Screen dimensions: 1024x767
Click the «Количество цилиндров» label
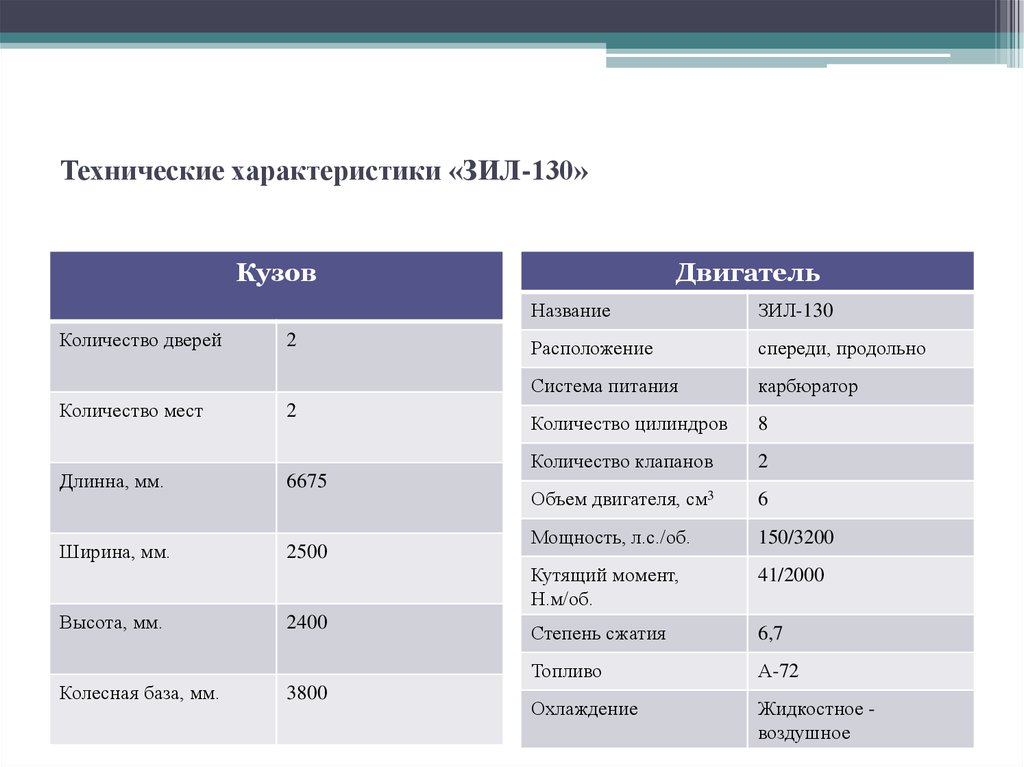click(629, 424)
